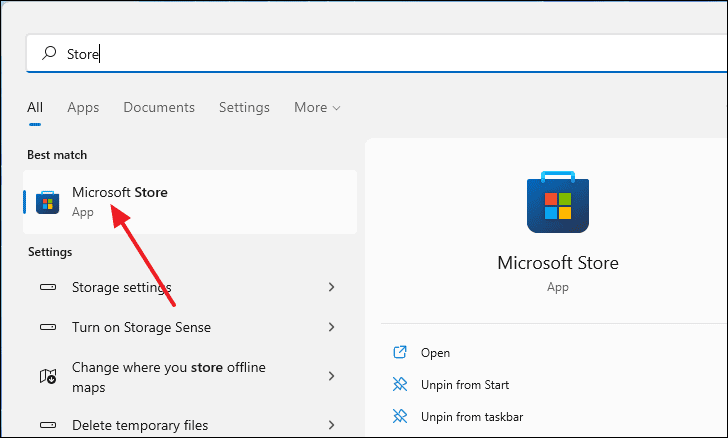This screenshot has width=728, height=438.
Task: Click the Unpin from Start pin icon
Action: point(400,385)
